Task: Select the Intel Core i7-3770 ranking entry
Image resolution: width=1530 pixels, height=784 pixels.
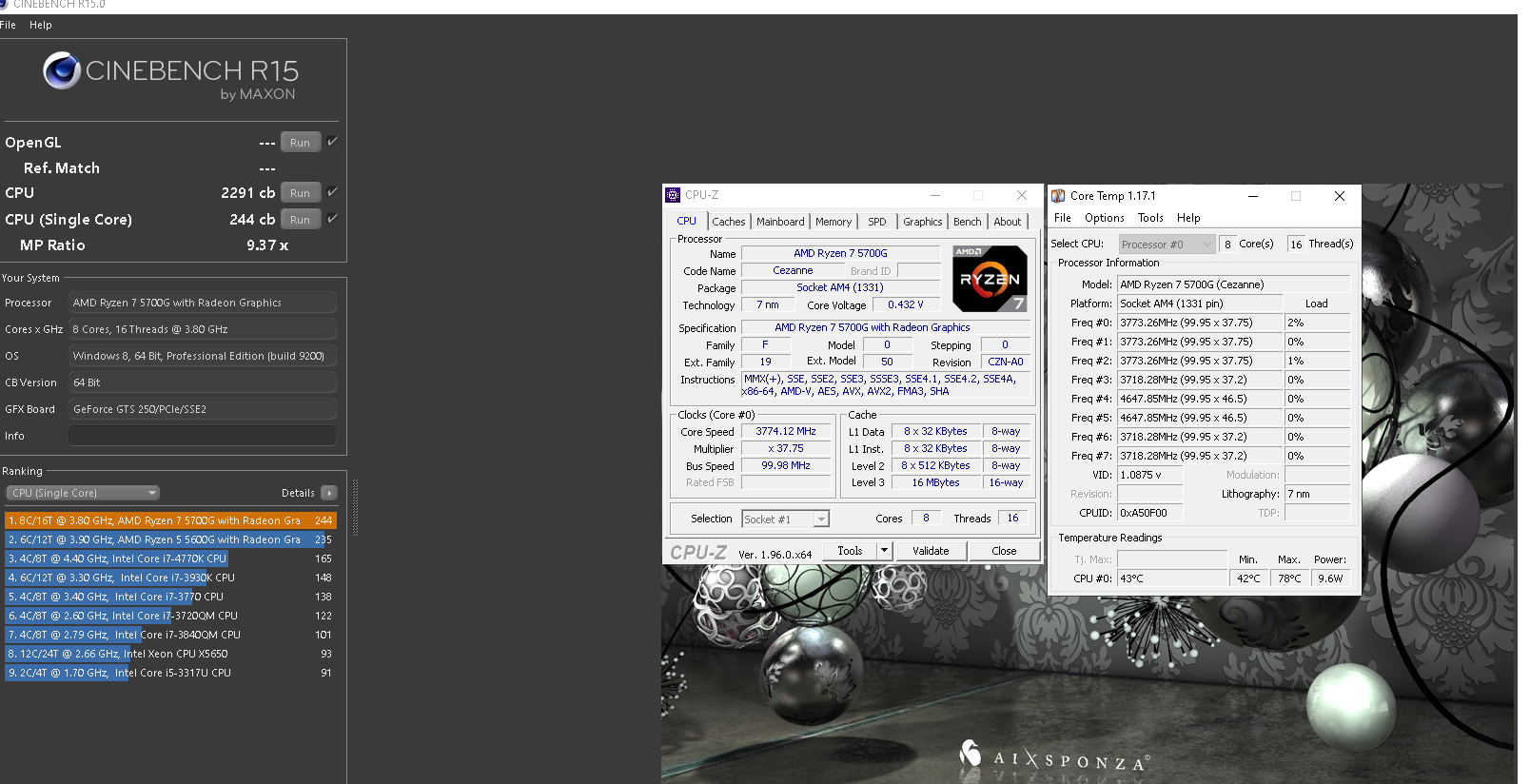Action: (x=170, y=597)
